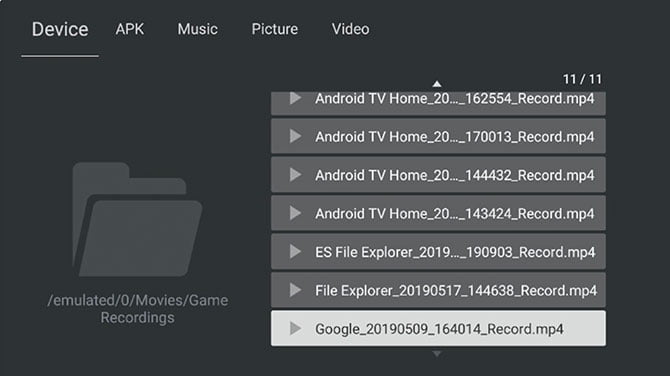
Task: Select Google_20190509_164014_Record.mp4
Action: pyautogui.click(x=438, y=329)
